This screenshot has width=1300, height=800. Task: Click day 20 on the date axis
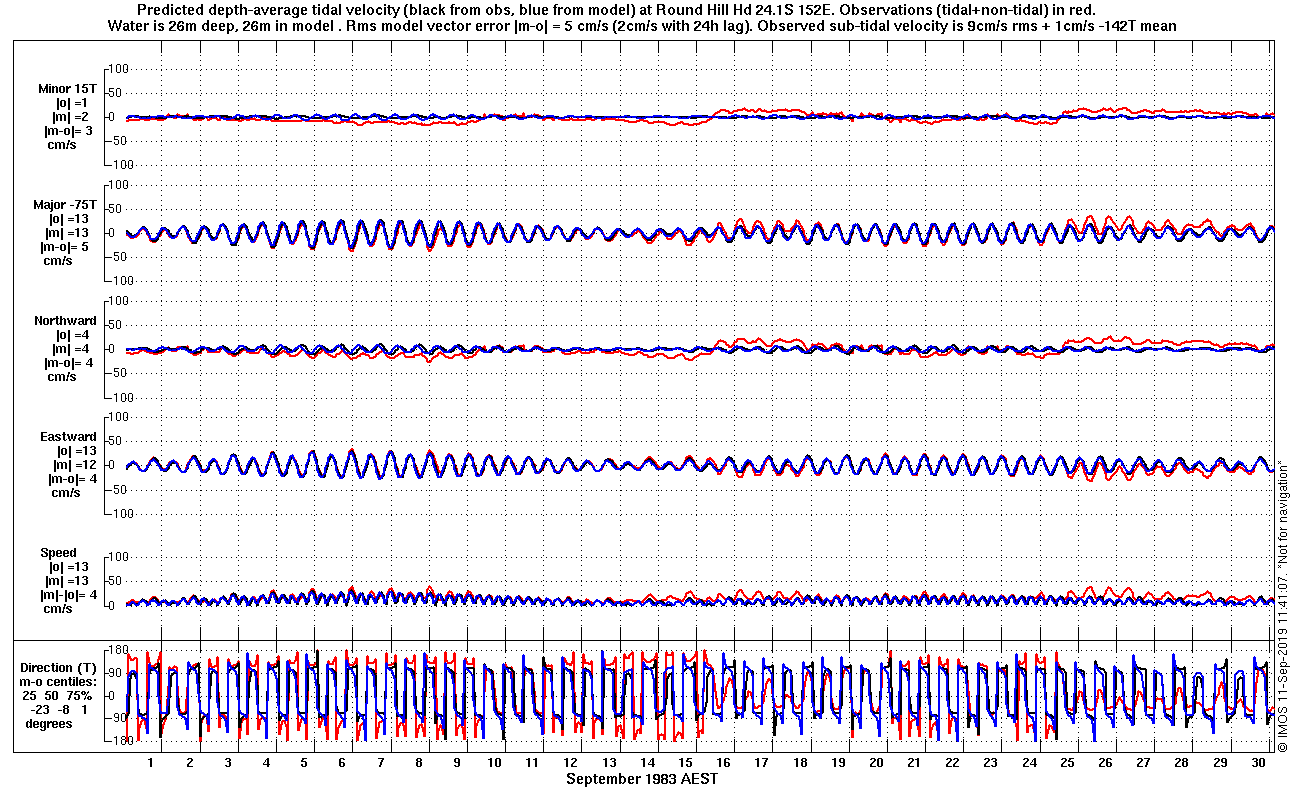(877, 763)
